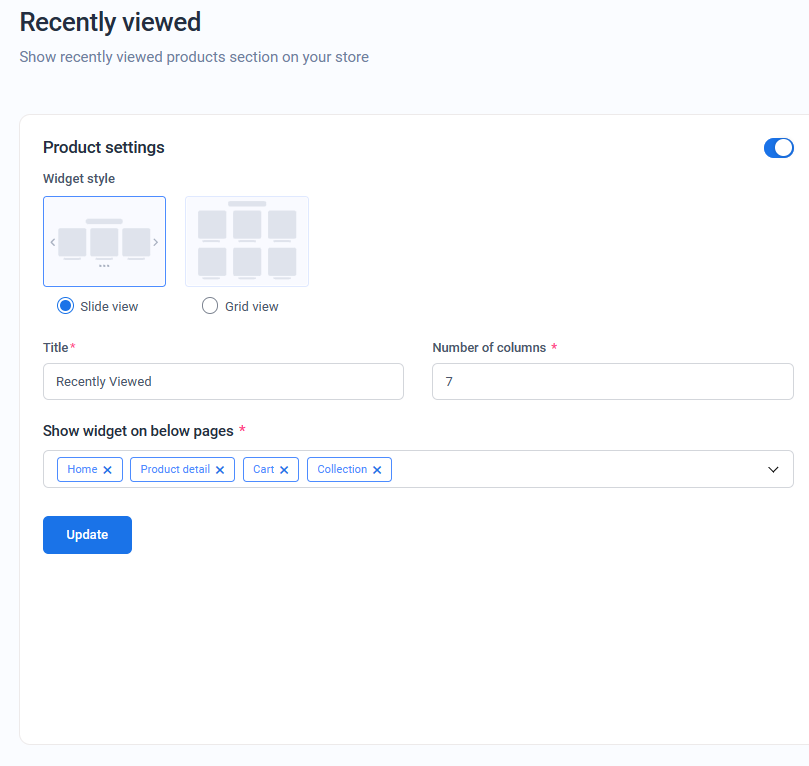Click the Collection page tag
809x766 pixels.
point(342,469)
